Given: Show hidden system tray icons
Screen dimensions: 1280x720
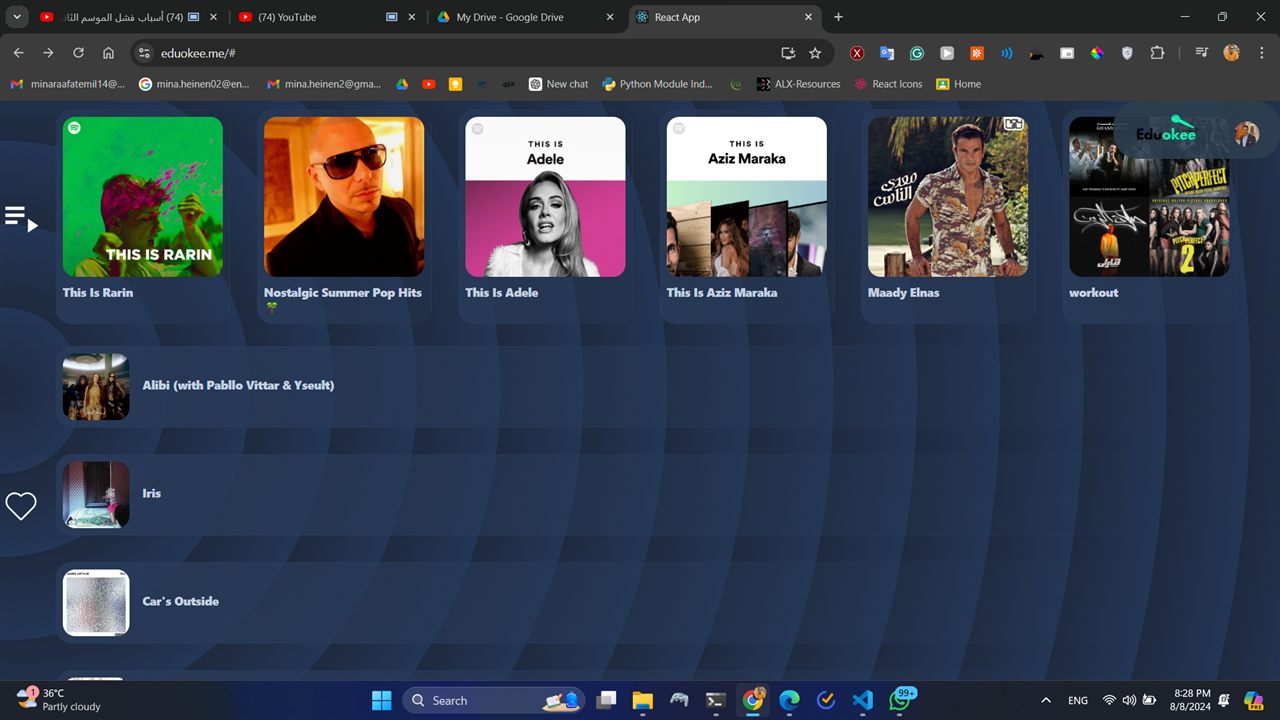Looking at the screenshot, I should 1046,700.
